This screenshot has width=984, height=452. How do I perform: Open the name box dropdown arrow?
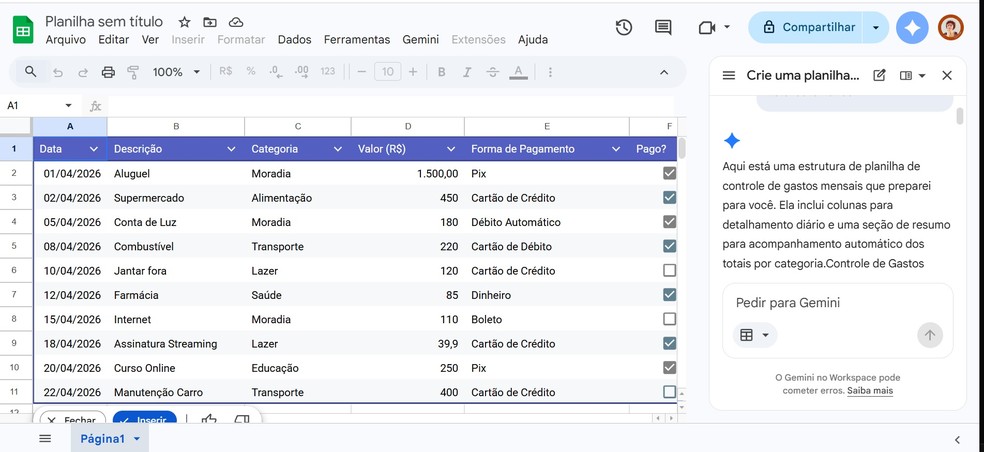point(68,105)
